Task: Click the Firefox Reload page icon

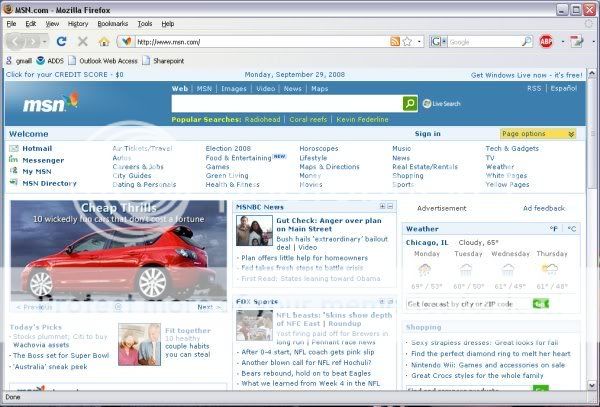Action: point(62,42)
